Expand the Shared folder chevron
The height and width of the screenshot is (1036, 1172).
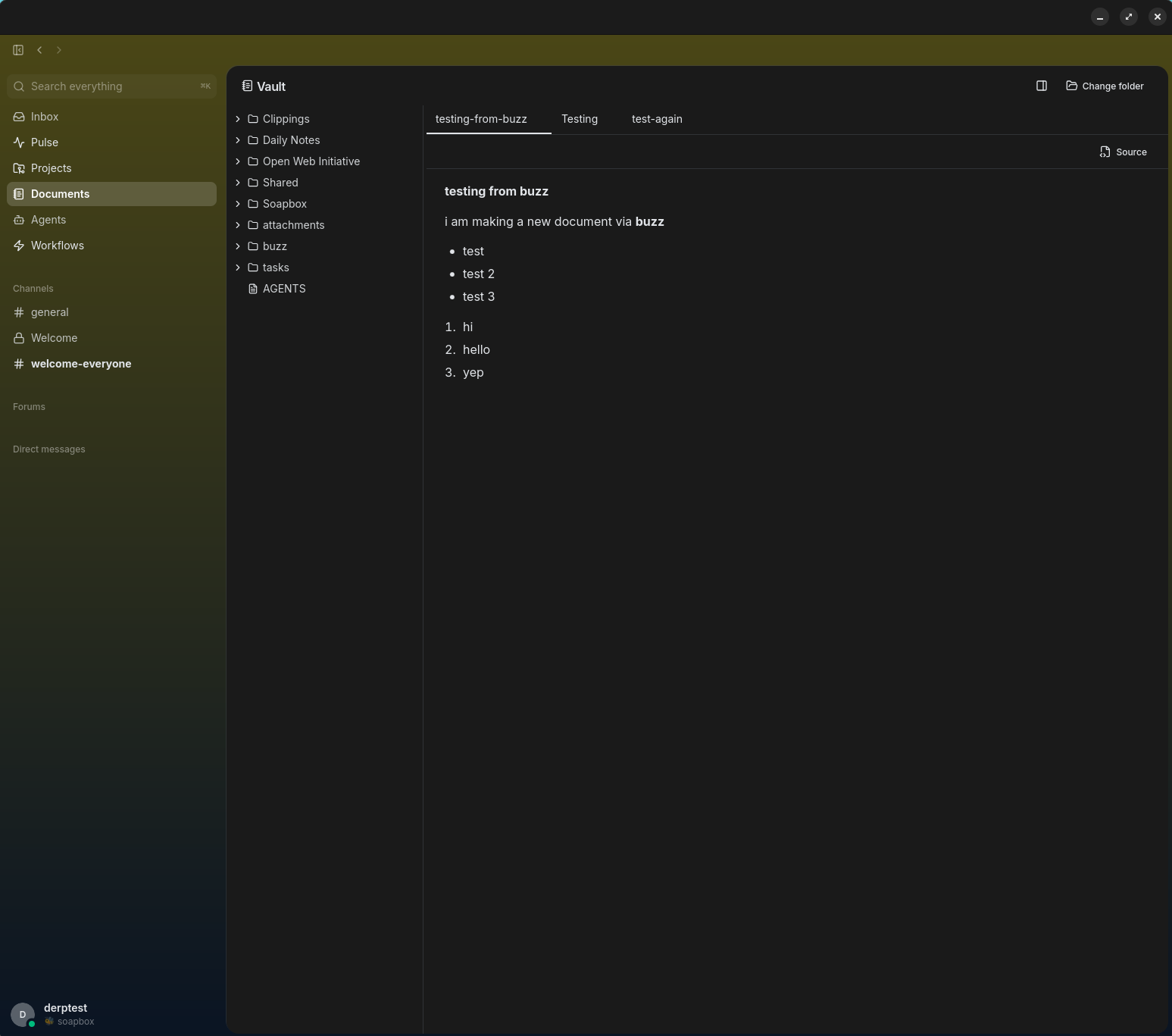click(238, 183)
